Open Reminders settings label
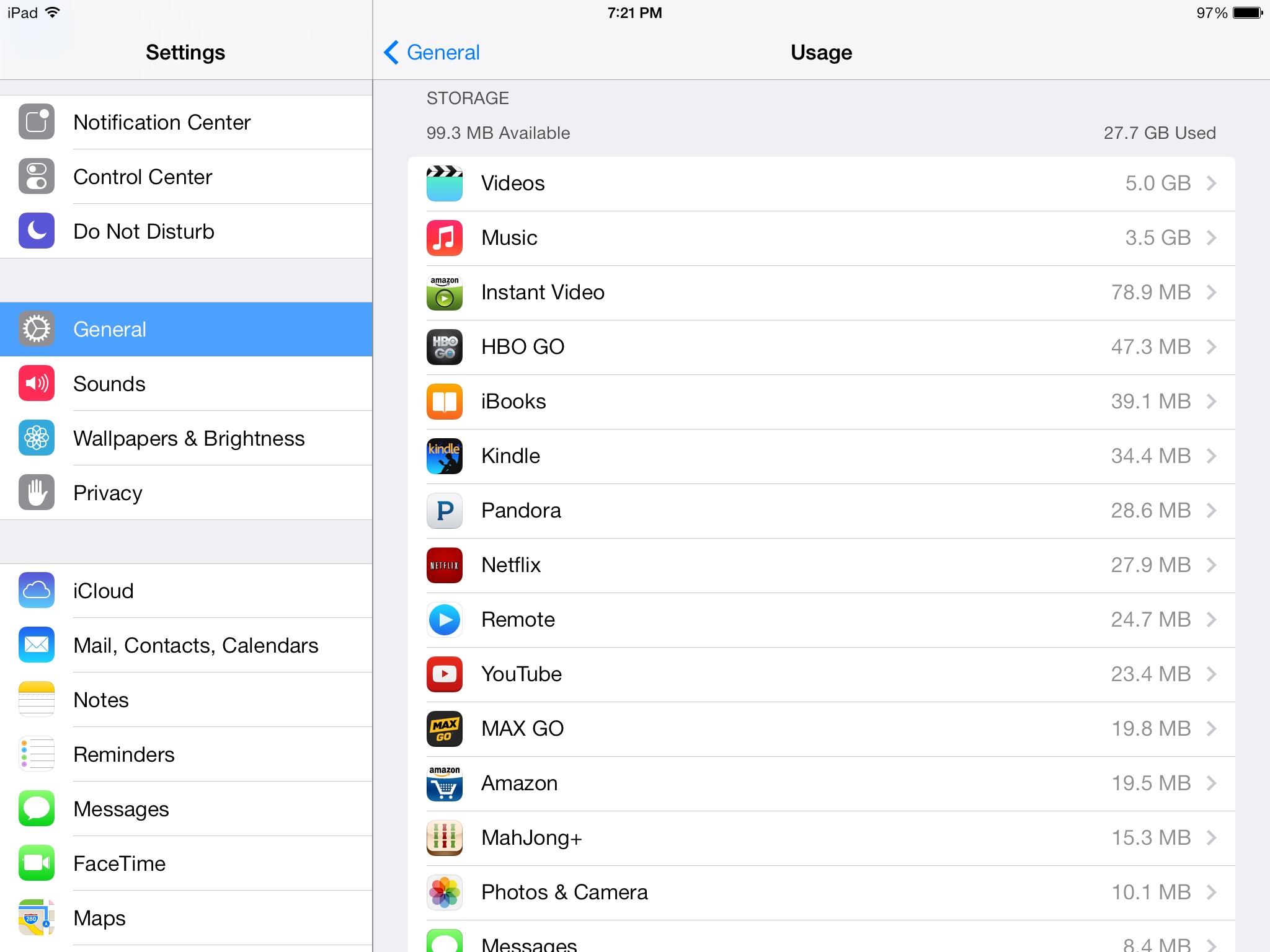 point(124,754)
